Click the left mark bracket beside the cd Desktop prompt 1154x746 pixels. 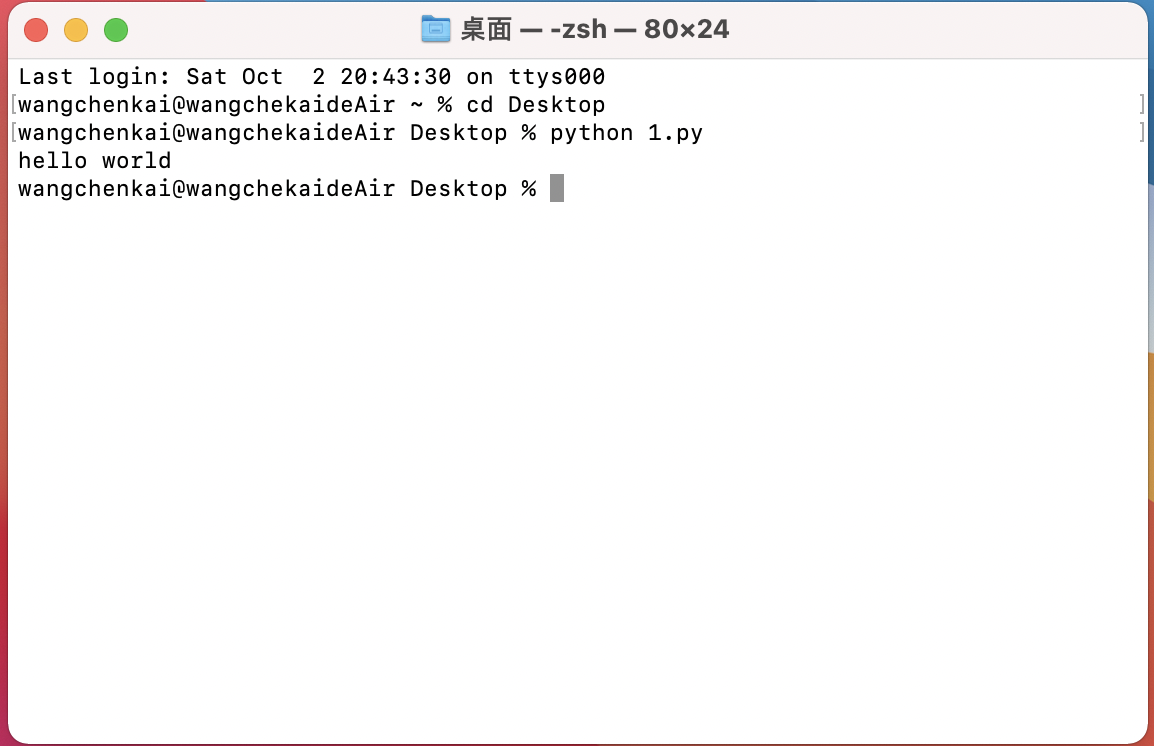coord(14,104)
